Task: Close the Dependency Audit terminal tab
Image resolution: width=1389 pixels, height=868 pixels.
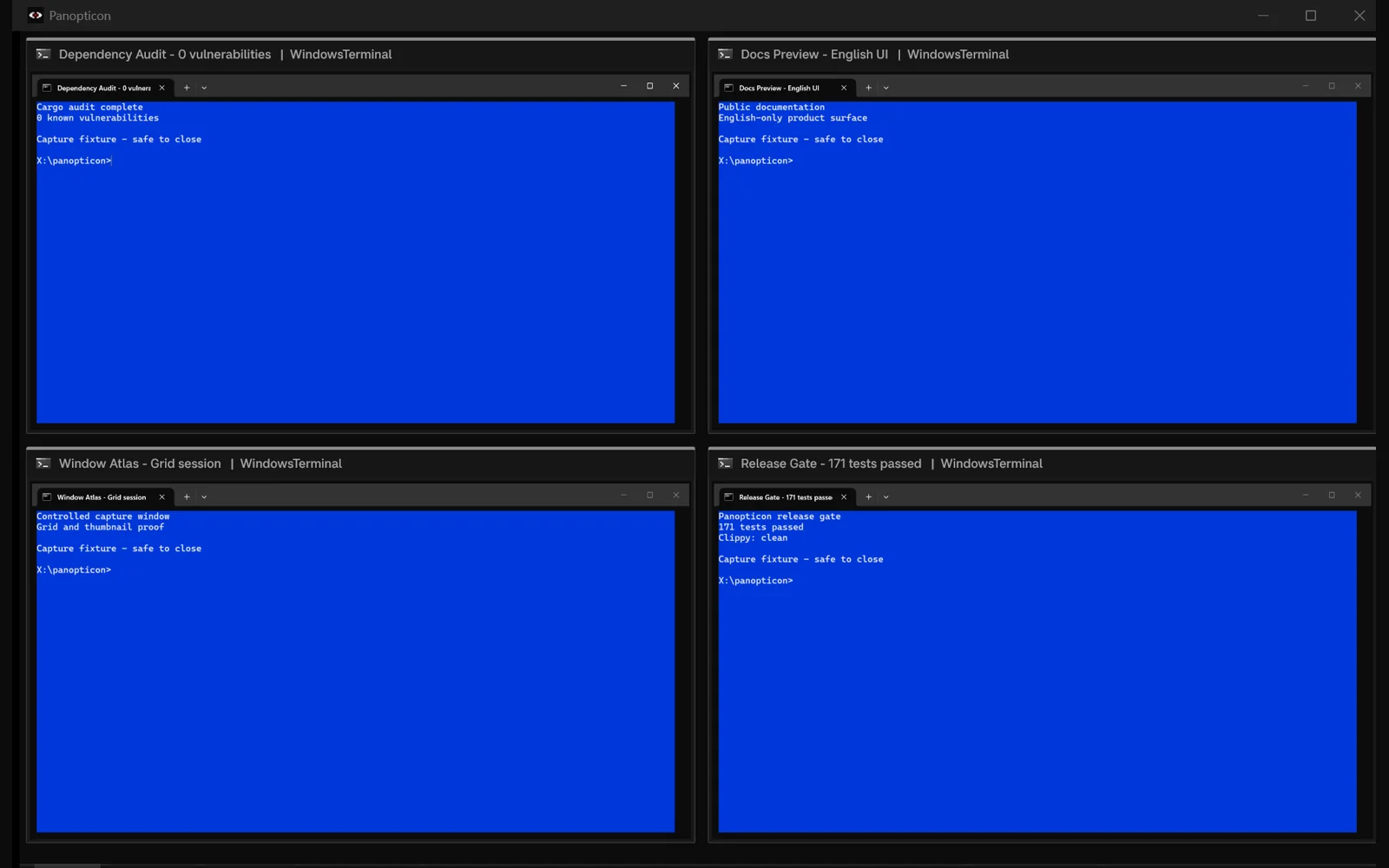Action: point(161,88)
